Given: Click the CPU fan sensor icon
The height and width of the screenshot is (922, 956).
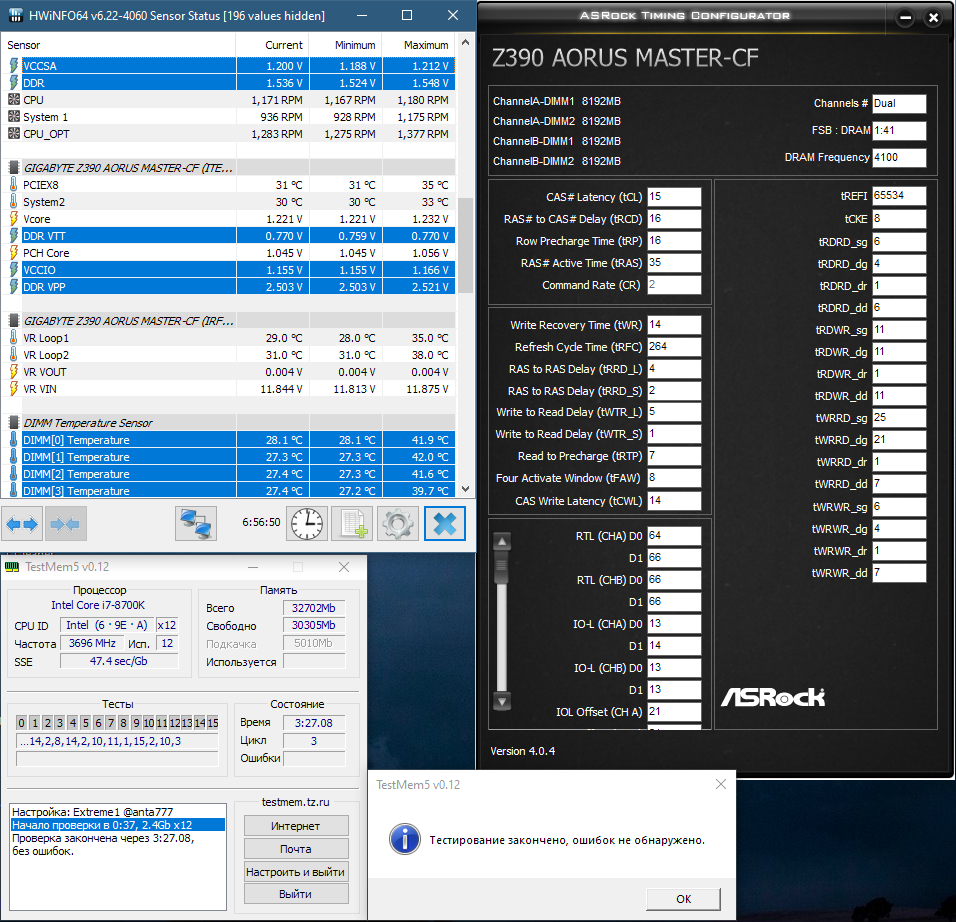Looking at the screenshot, I should pyautogui.click(x=13, y=99).
